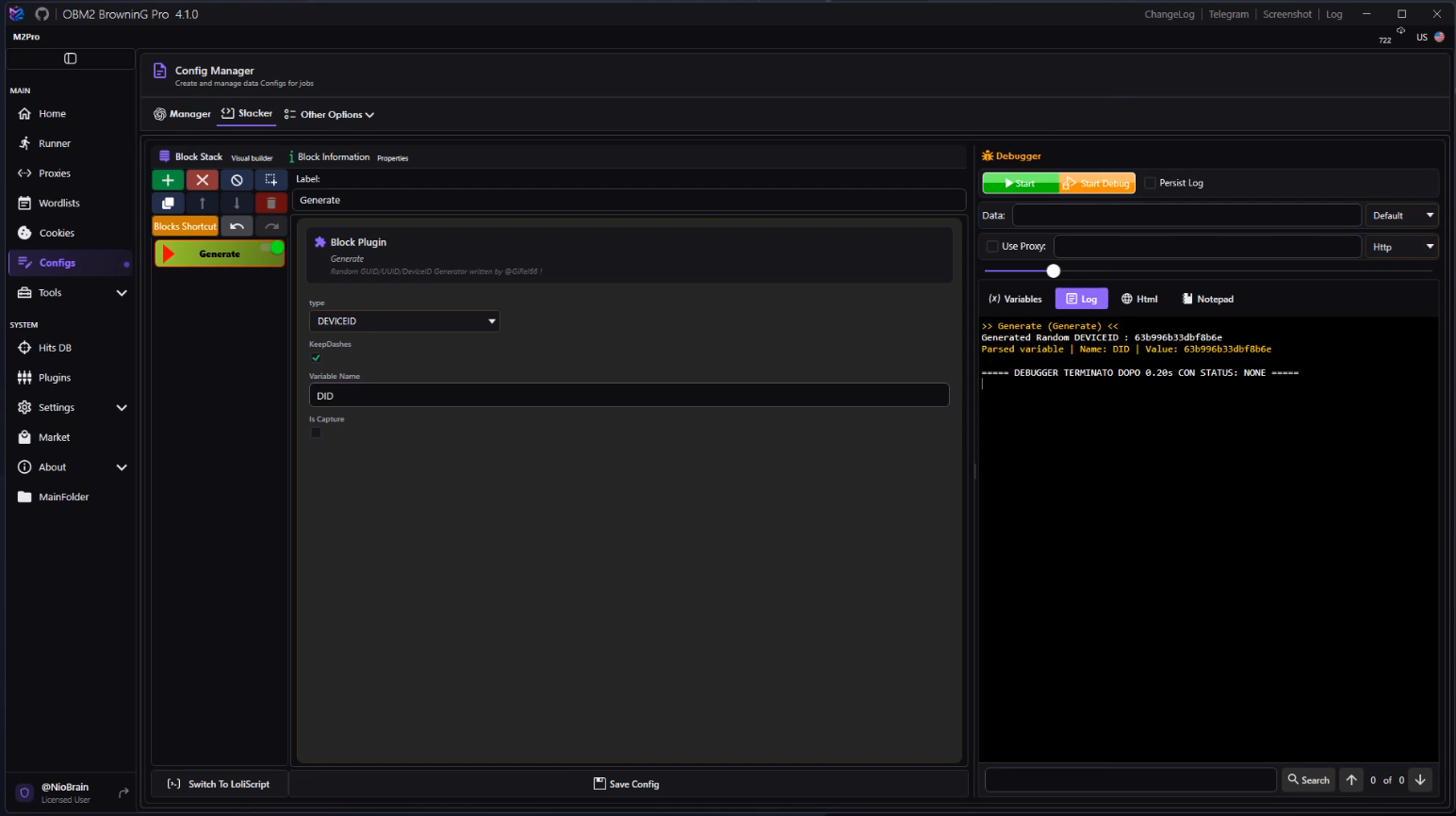
Task: Open the Telegram link
Action: coord(1229,14)
